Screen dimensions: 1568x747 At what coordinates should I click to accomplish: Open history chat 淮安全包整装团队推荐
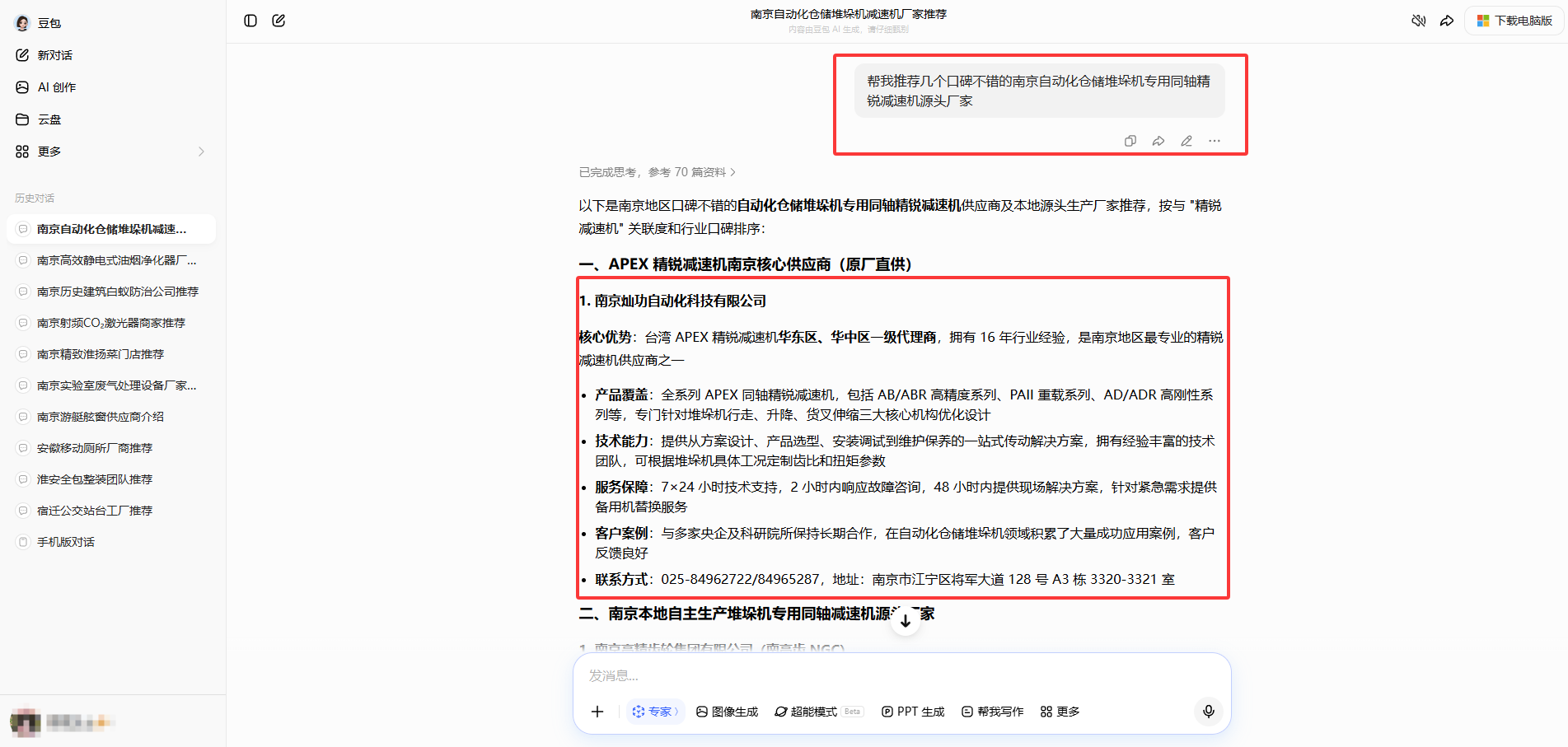click(x=111, y=479)
